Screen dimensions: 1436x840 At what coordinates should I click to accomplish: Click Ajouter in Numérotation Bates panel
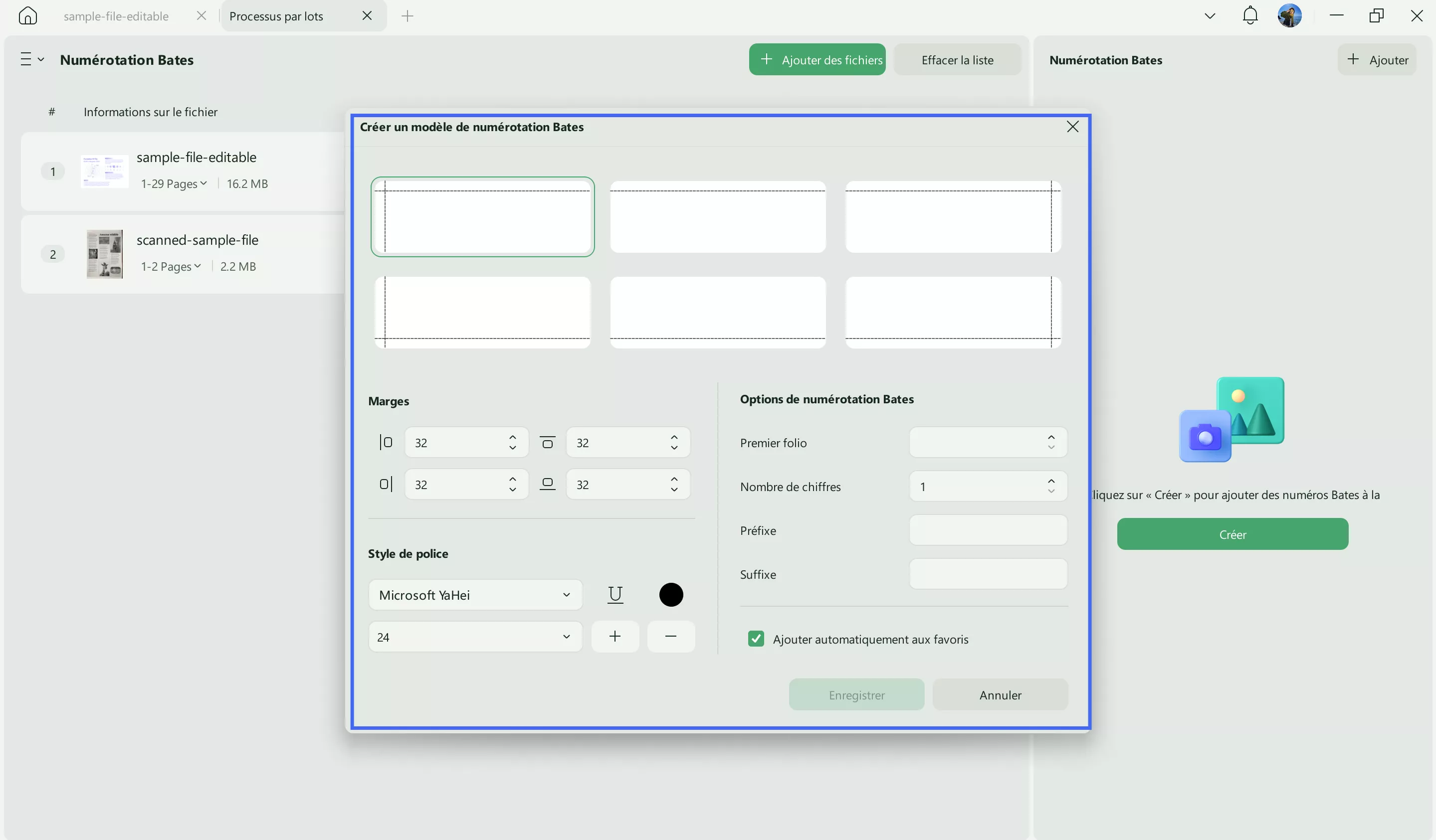pos(1377,59)
